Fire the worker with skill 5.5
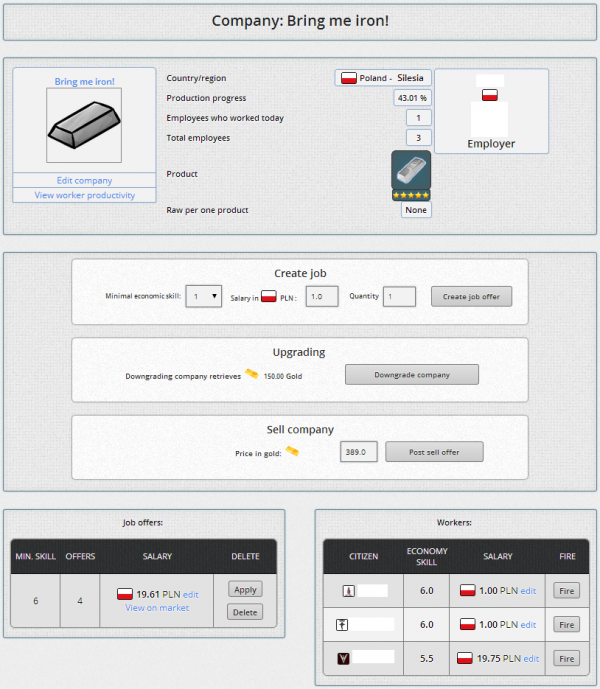600x689 pixels. 567,659
